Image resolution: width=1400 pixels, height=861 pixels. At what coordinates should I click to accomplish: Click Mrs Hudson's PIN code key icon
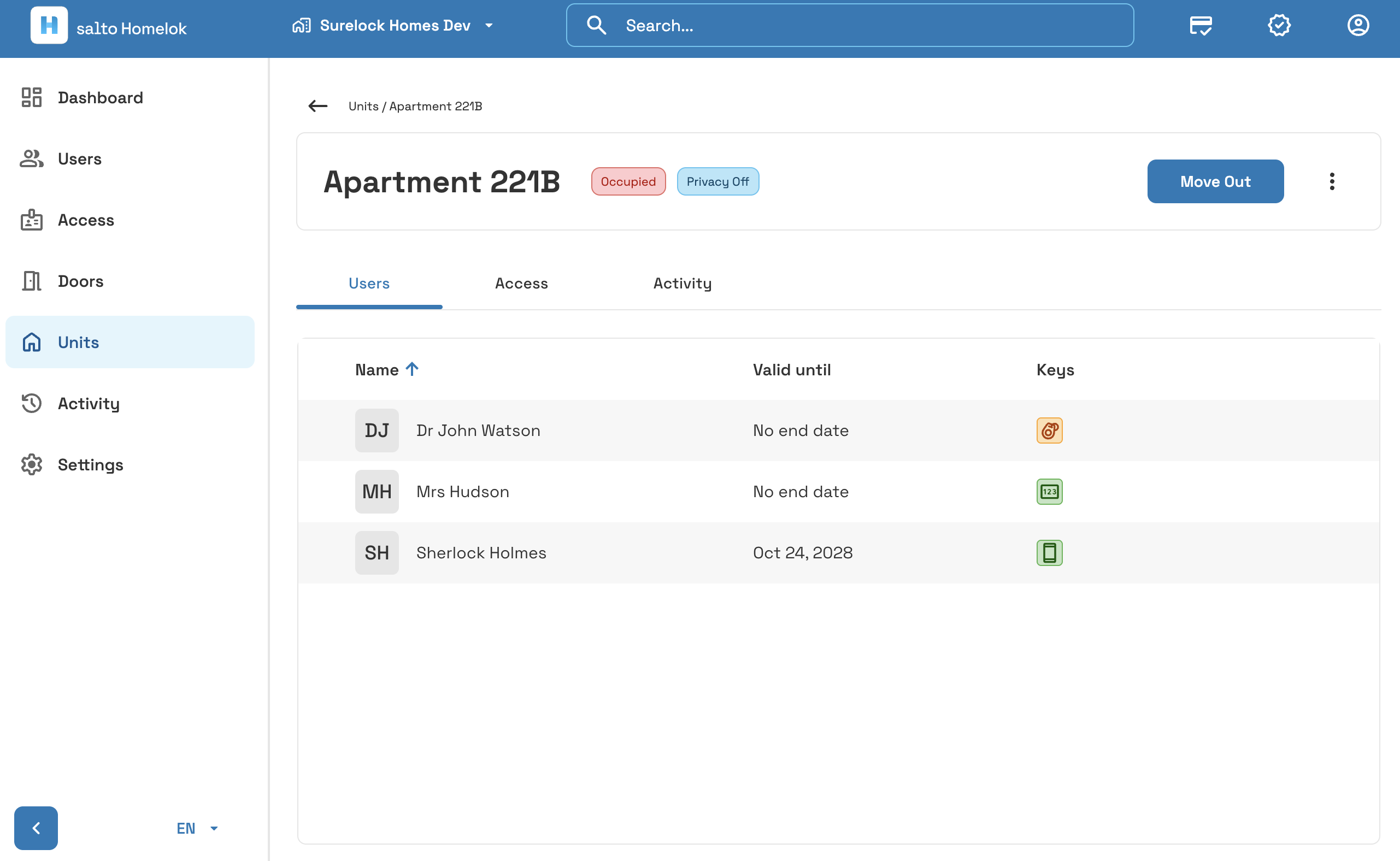(x=1049, y=492)
